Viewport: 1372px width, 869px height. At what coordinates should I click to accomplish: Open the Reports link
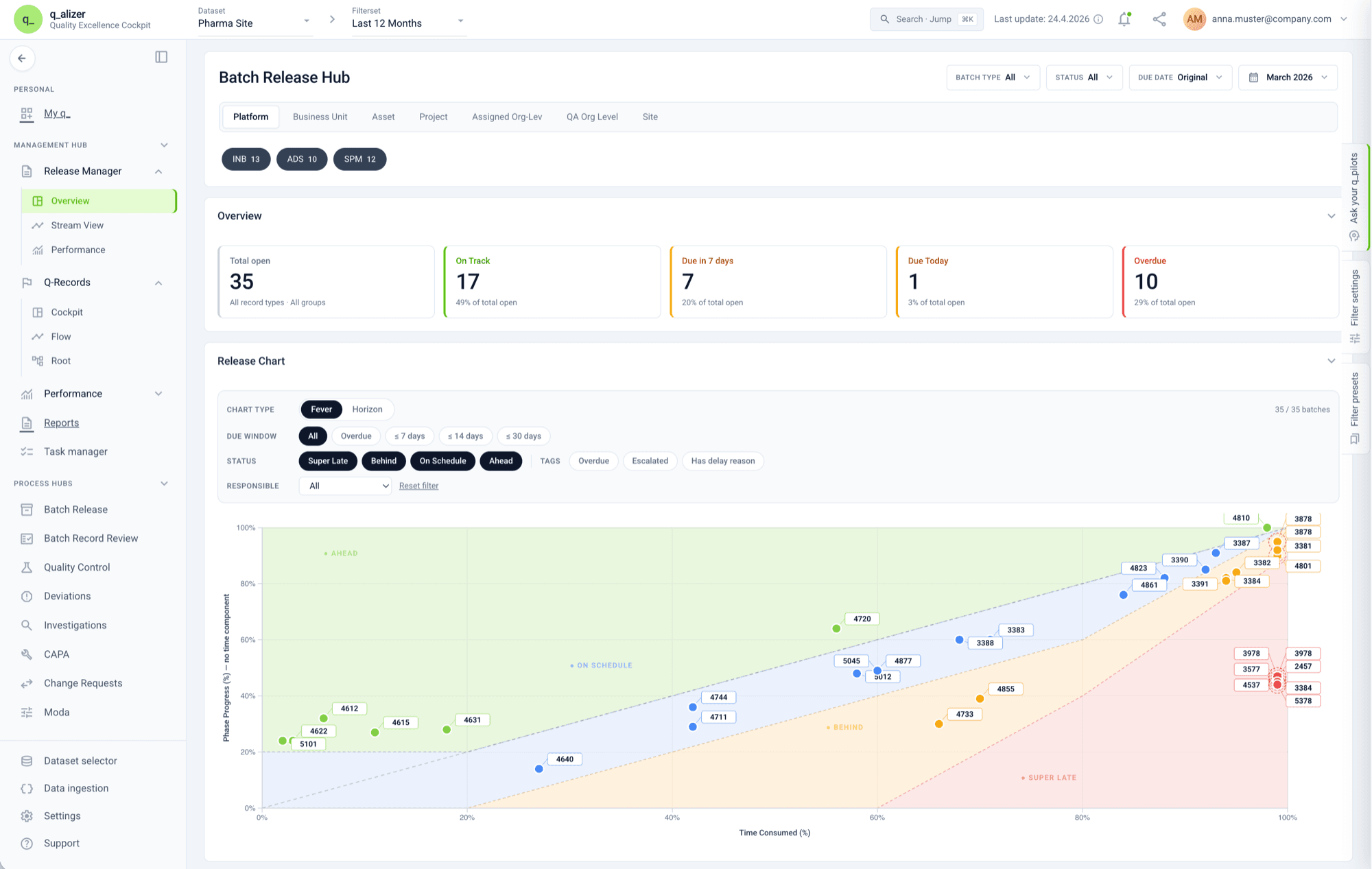click(61, 423)
